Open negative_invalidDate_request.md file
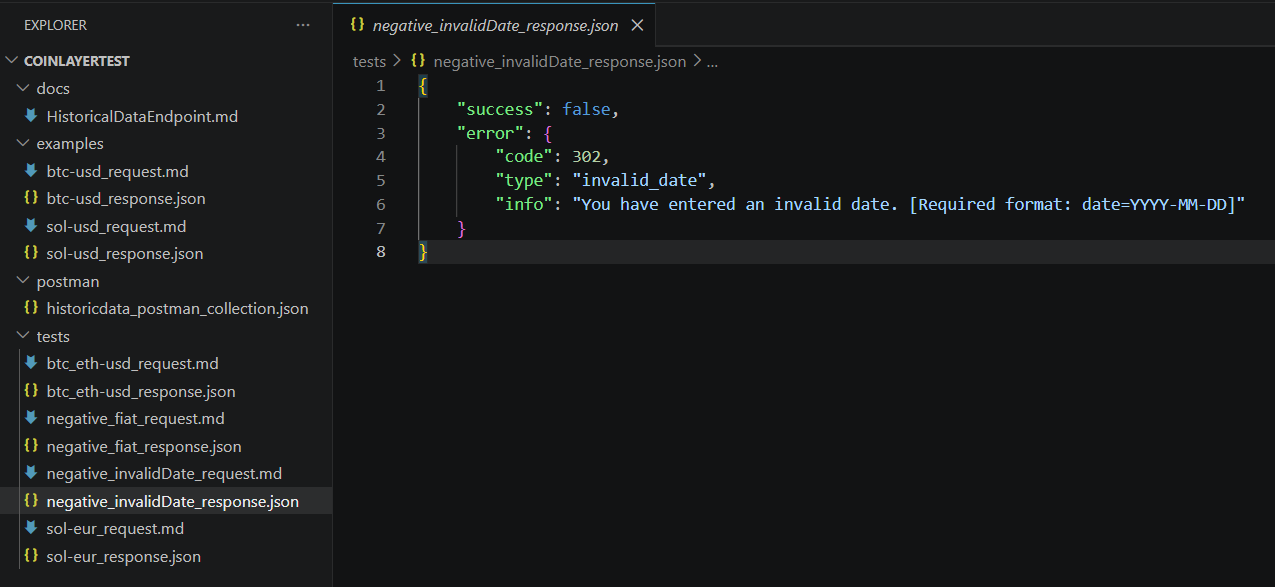Viewport: 1275px width, 587px height. (164, 474)
